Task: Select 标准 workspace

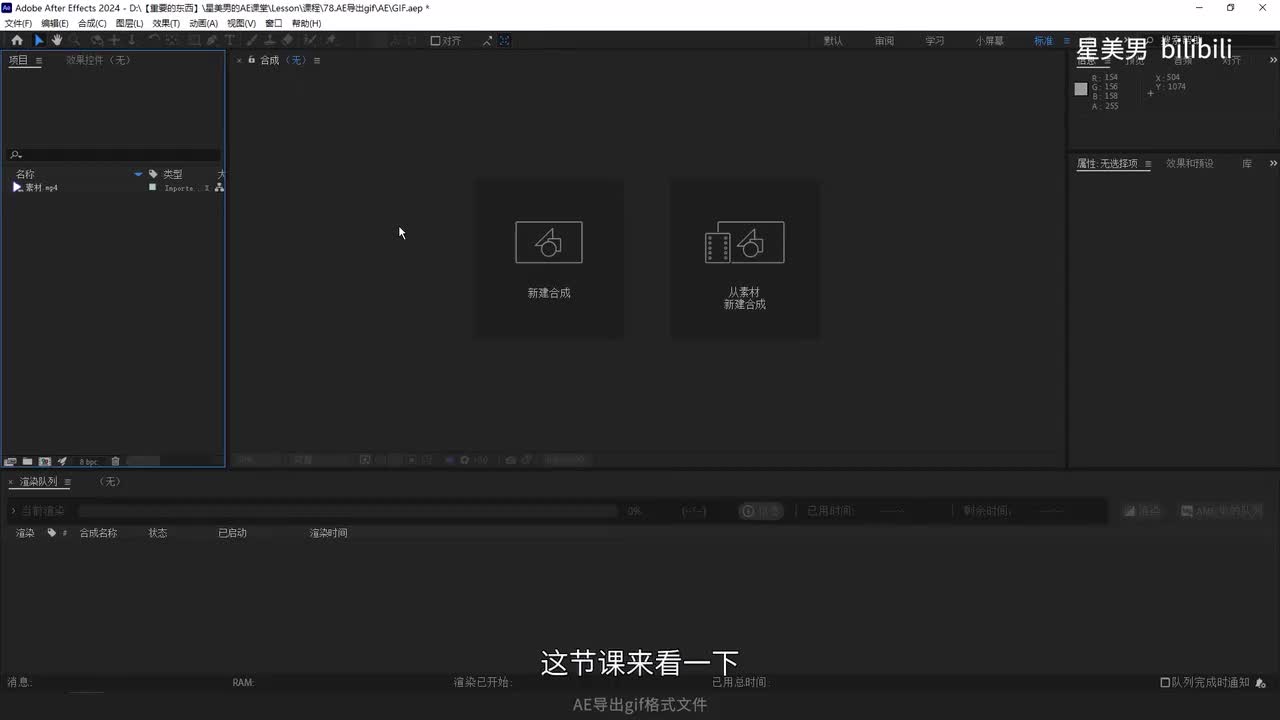Action: pos(1043,41)
